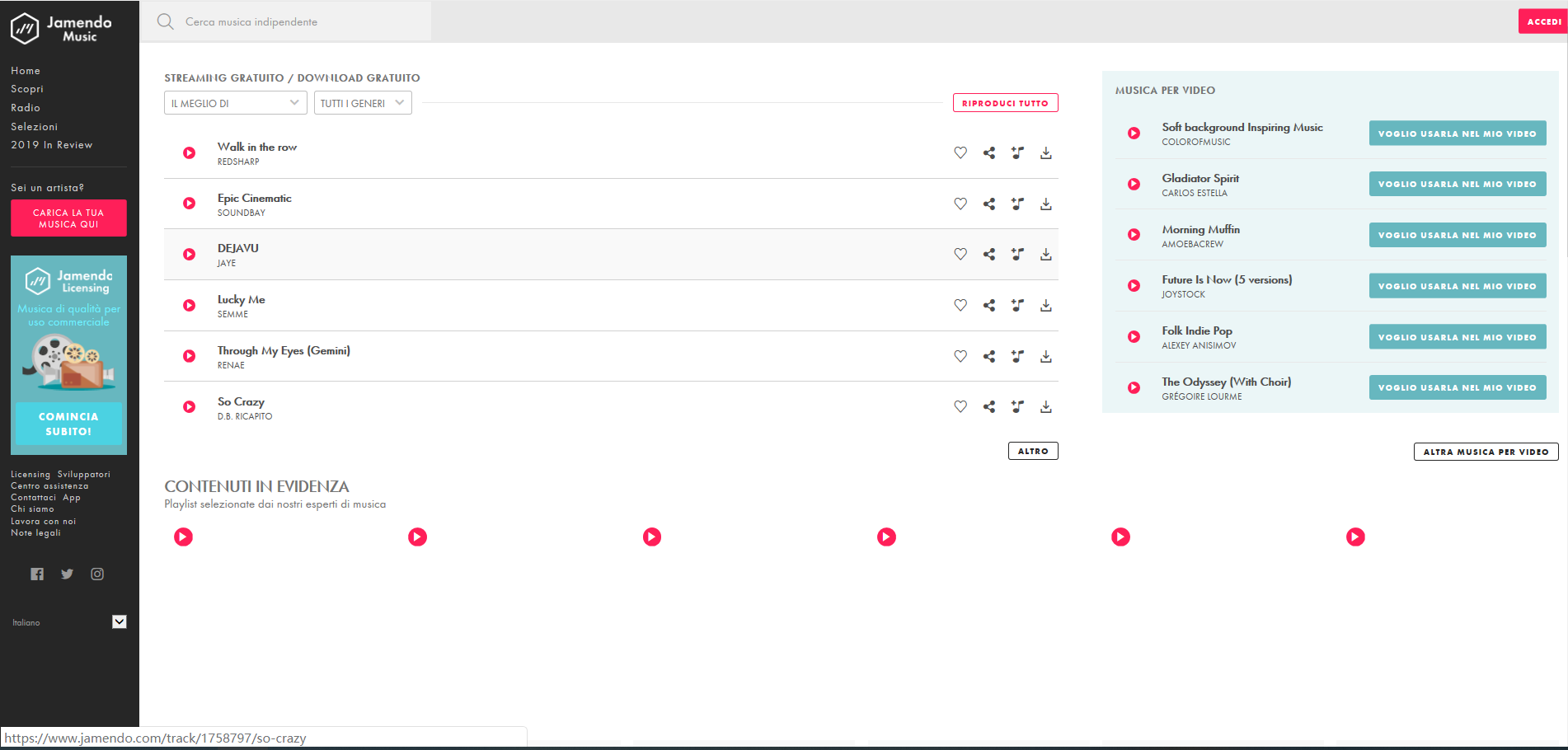The image size is (1568, 750).
Task: Share Through My Eyes (Gemini)
Action: 989,356
